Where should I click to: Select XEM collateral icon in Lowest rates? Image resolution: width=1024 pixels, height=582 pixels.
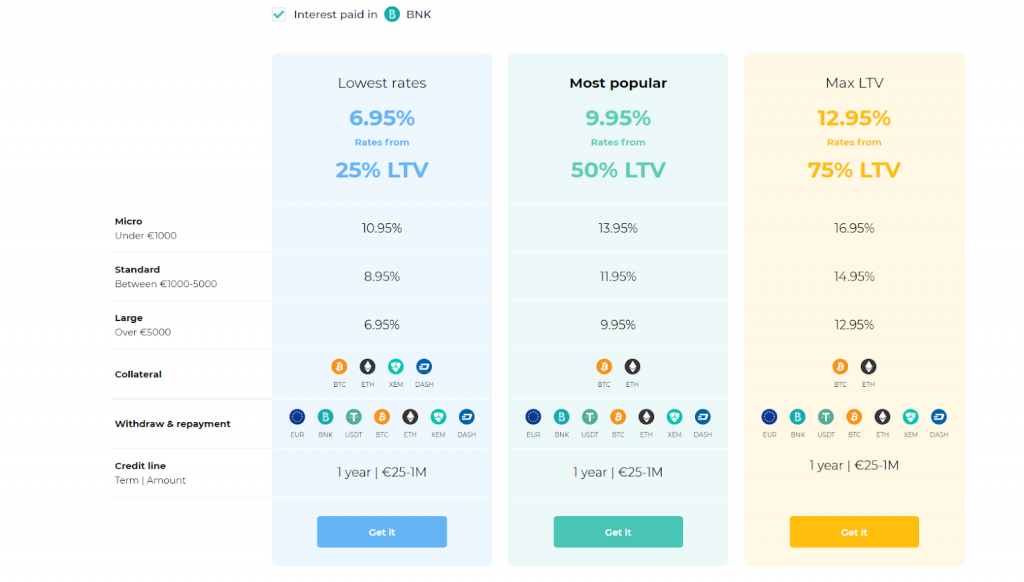[x=396, y=366]
